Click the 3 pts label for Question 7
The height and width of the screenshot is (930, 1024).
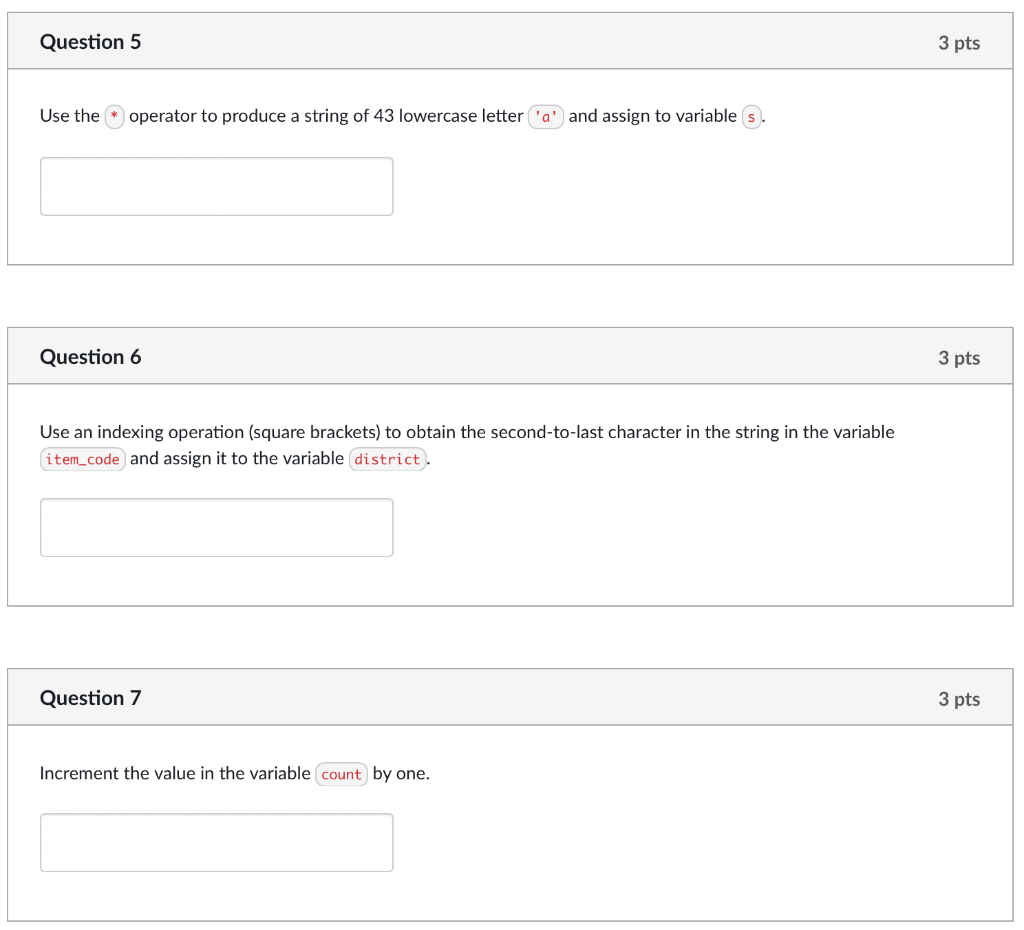click(x=958, y=699)
